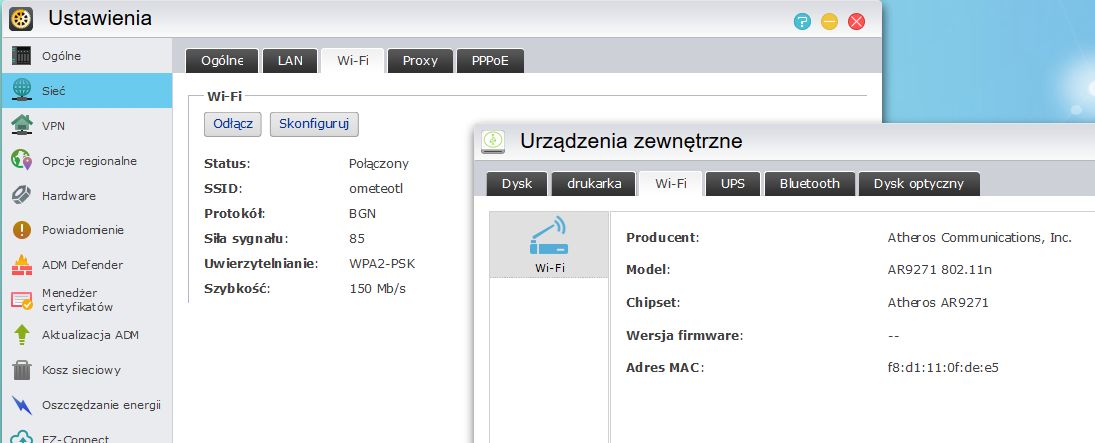Click the Opcje regionalne globe pin icon
1095x443 pixels.
(22, 161)
